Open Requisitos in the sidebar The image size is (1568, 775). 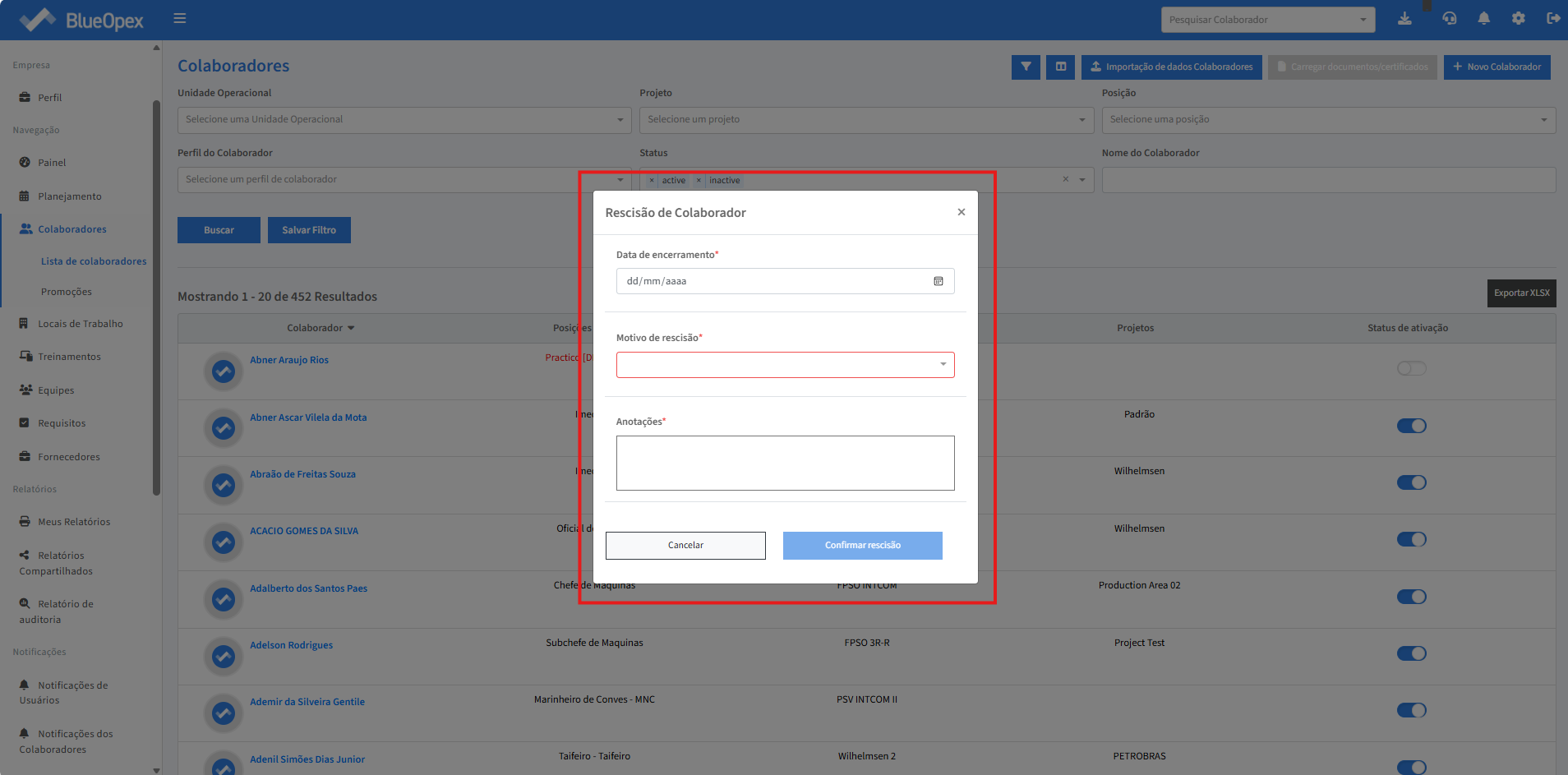pos(61,423)
